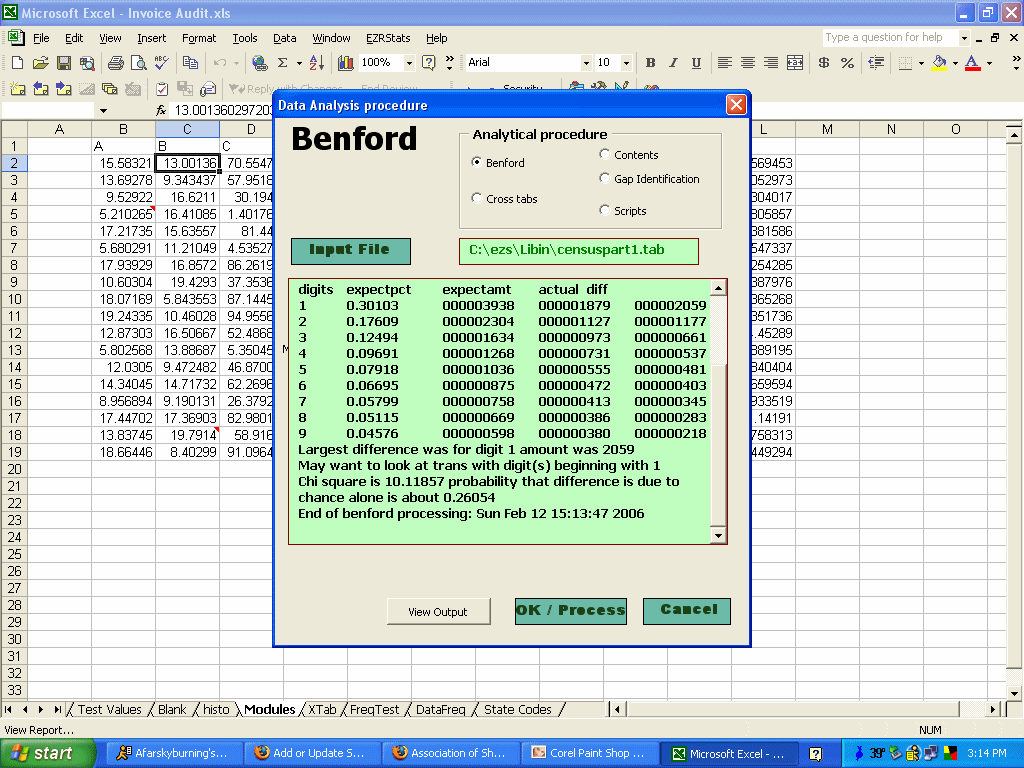This screenshot has height=768, width=1024.
Task: Apply the yellow fill color
Action: point(939,63)
